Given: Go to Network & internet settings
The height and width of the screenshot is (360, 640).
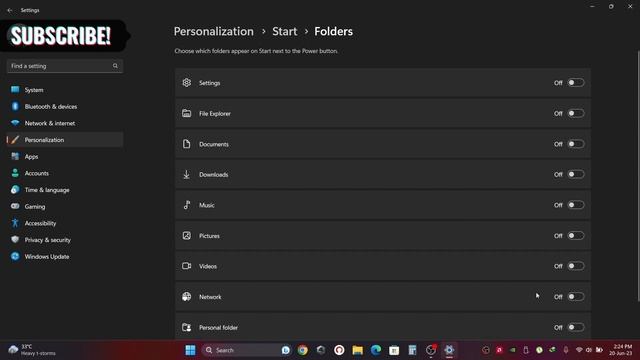Looking at the screenshot, I should click(x=65, y=123).
